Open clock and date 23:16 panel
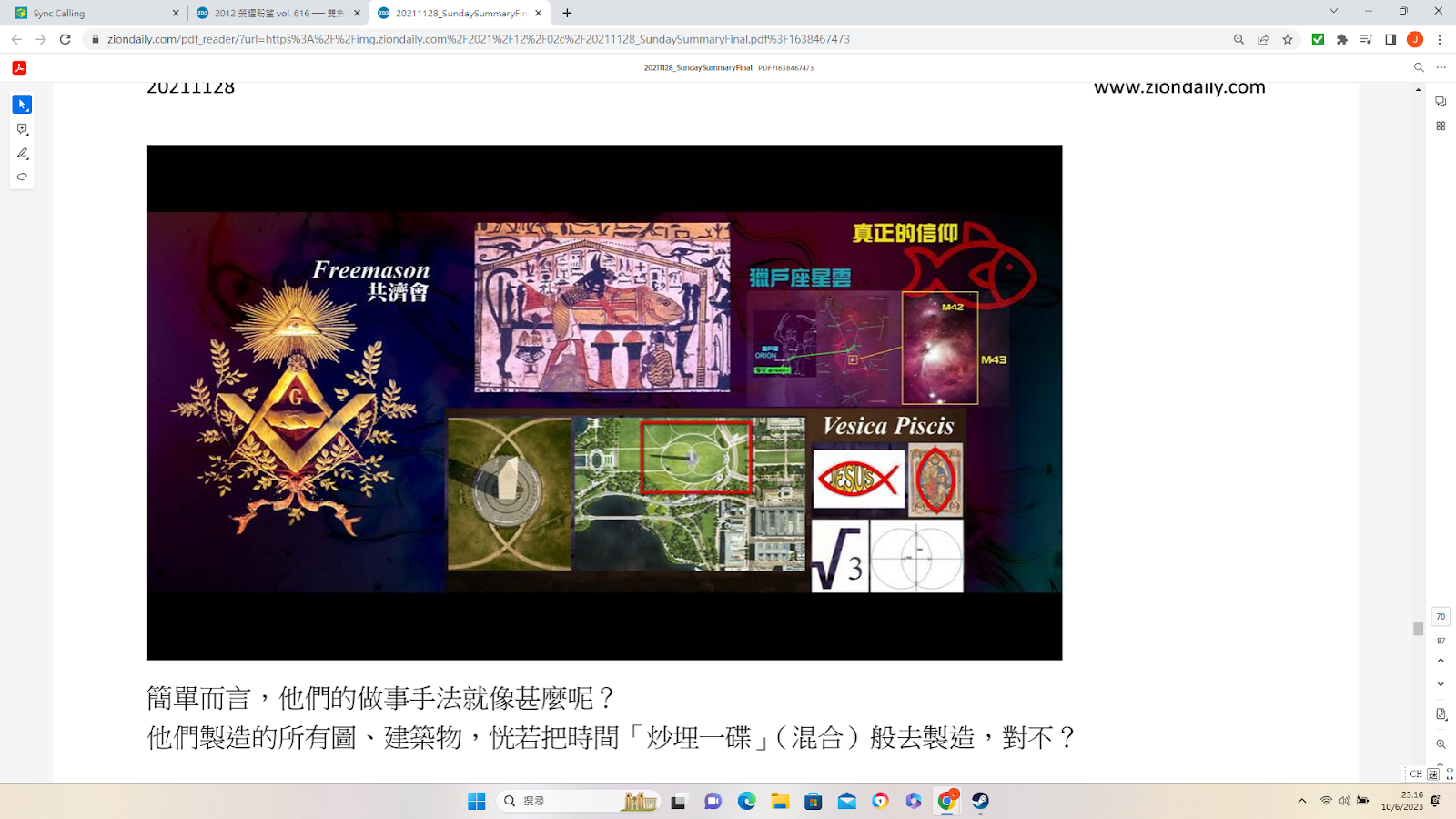 1402,801
